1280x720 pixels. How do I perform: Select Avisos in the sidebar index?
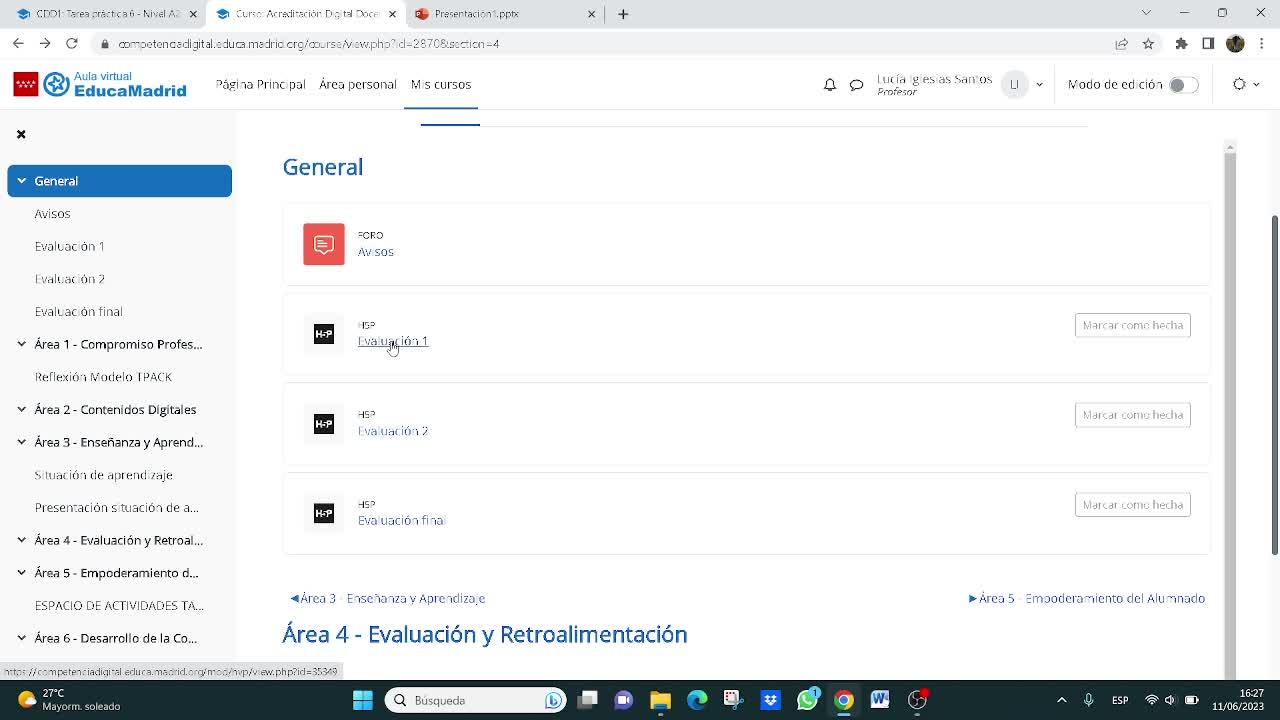pos(52,214)
